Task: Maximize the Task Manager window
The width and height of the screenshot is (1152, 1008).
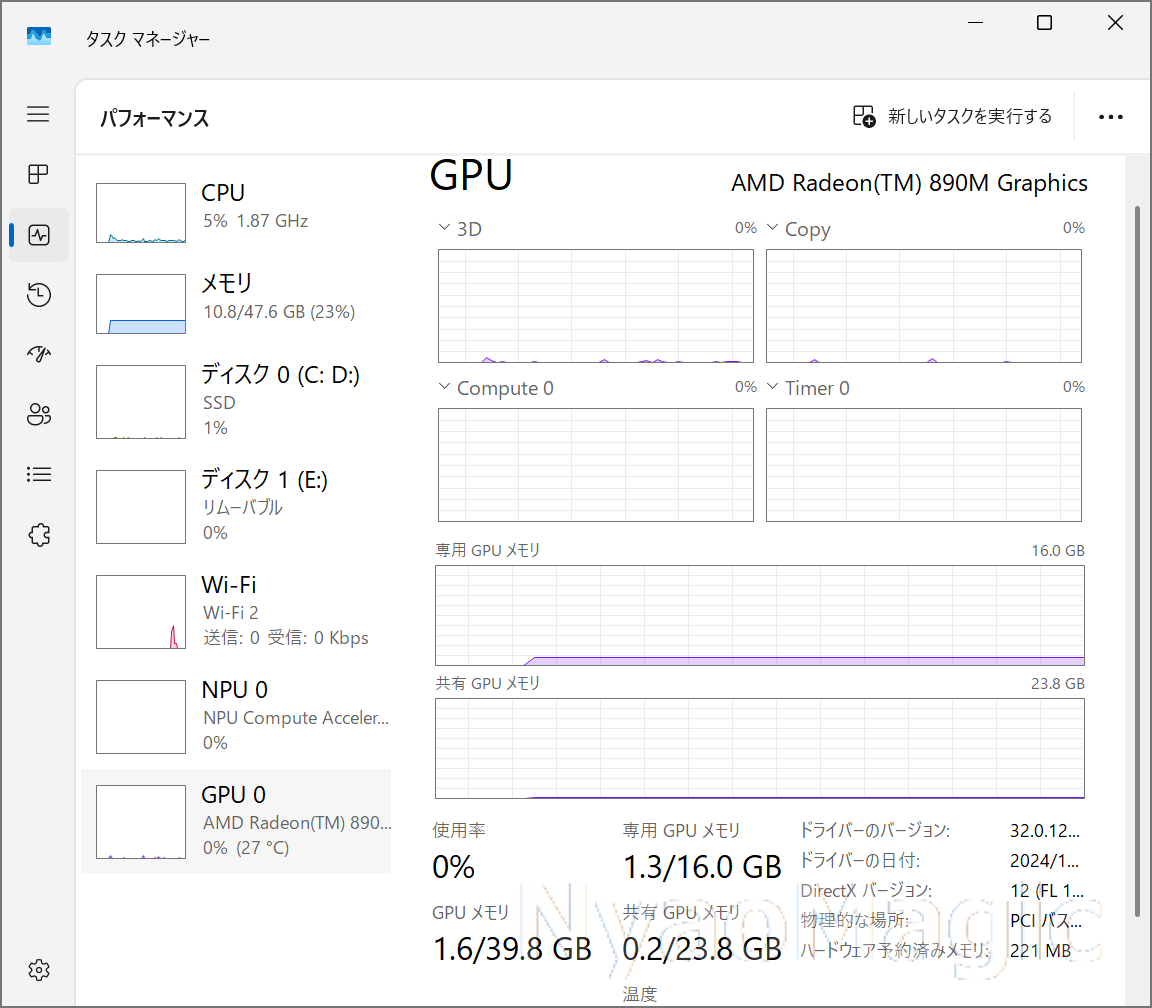Action: pyautogui.click(x=1044, y=23)
